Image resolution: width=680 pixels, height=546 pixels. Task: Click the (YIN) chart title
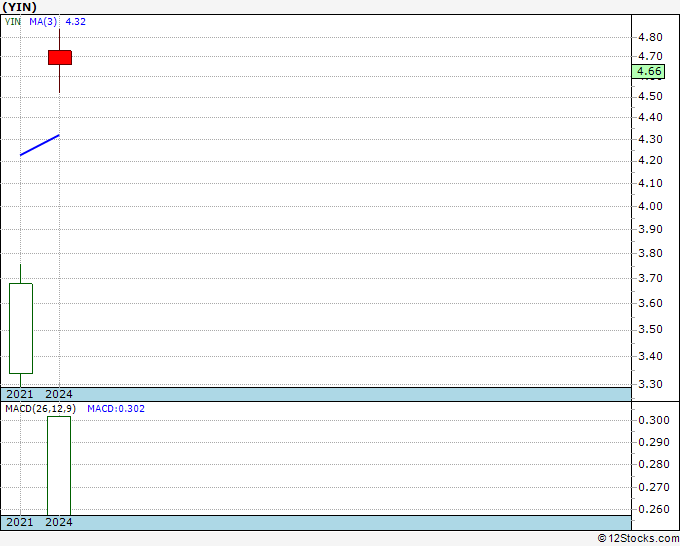coord(20,7)
